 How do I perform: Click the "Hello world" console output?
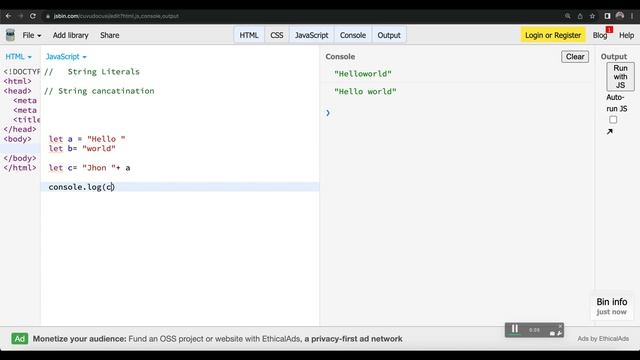coord(365,92)
